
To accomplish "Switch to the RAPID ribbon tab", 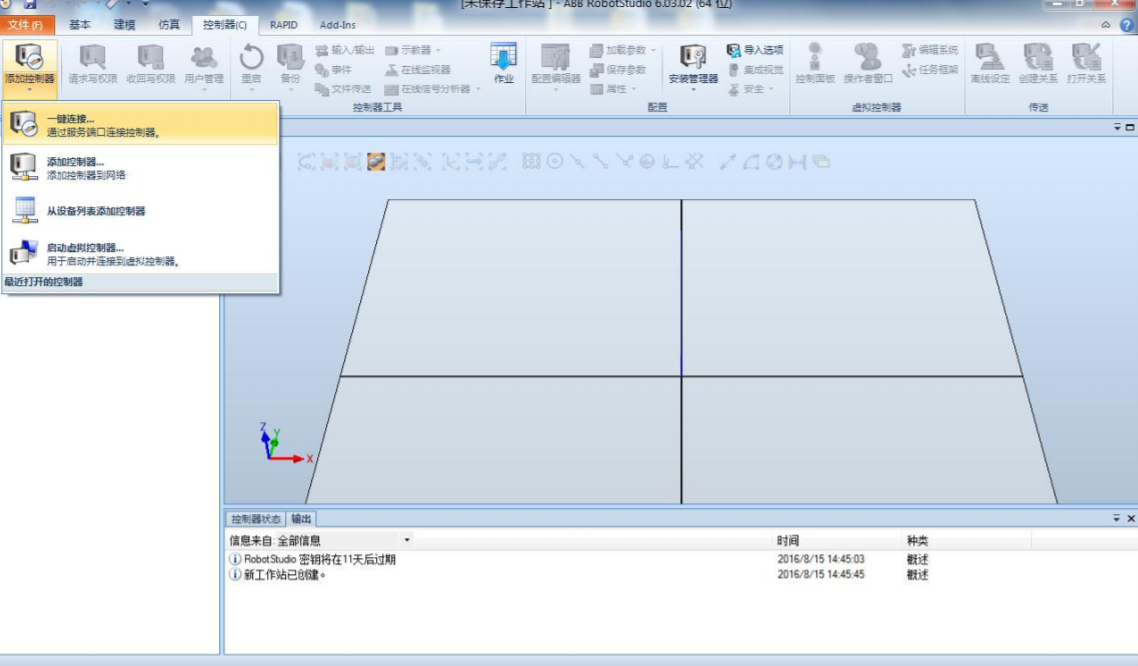I will pyautogui.click(x=284, y=25).
